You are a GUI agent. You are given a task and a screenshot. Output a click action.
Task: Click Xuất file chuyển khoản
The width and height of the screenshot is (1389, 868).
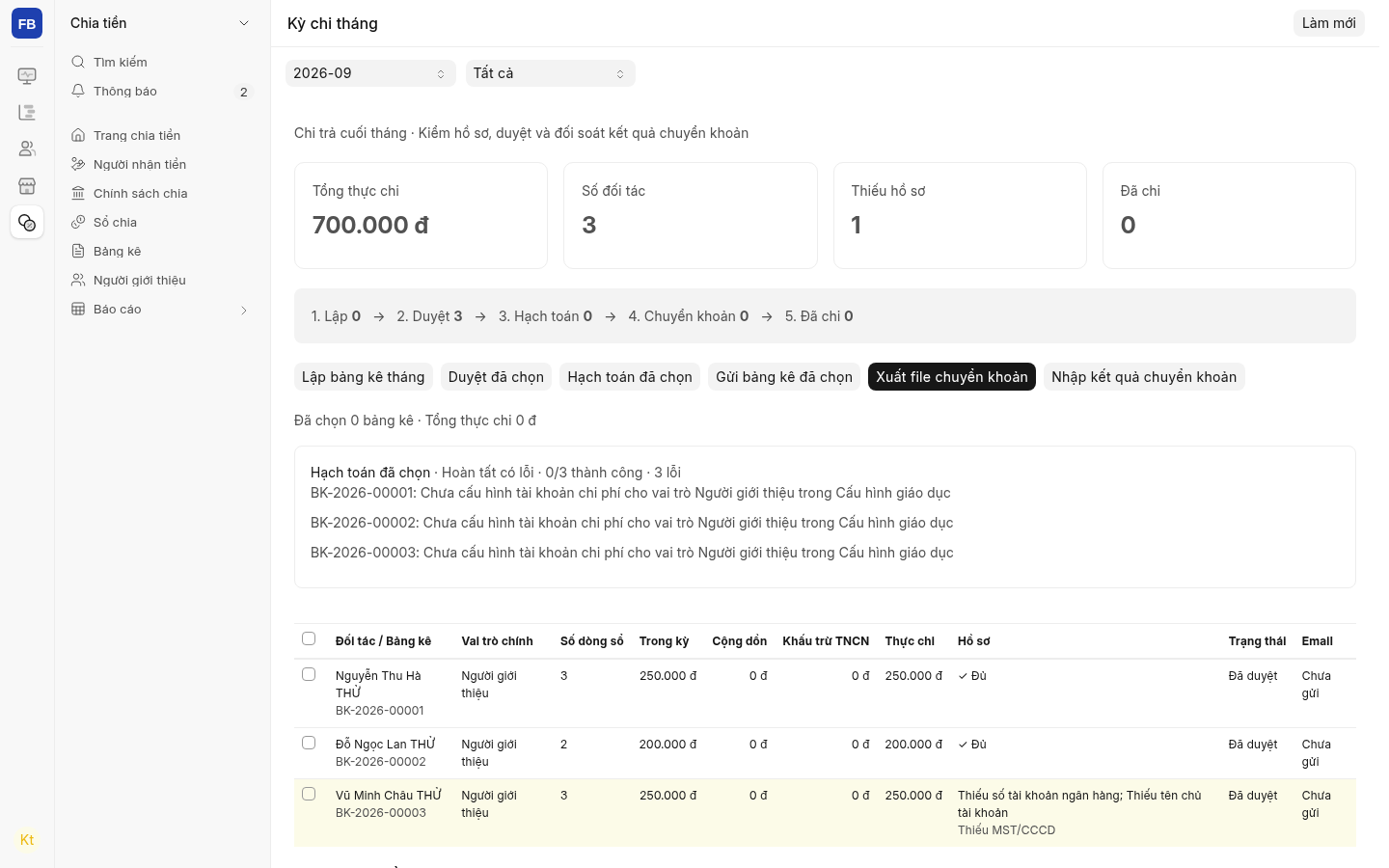pyautogui.click(x=952, y=377)
